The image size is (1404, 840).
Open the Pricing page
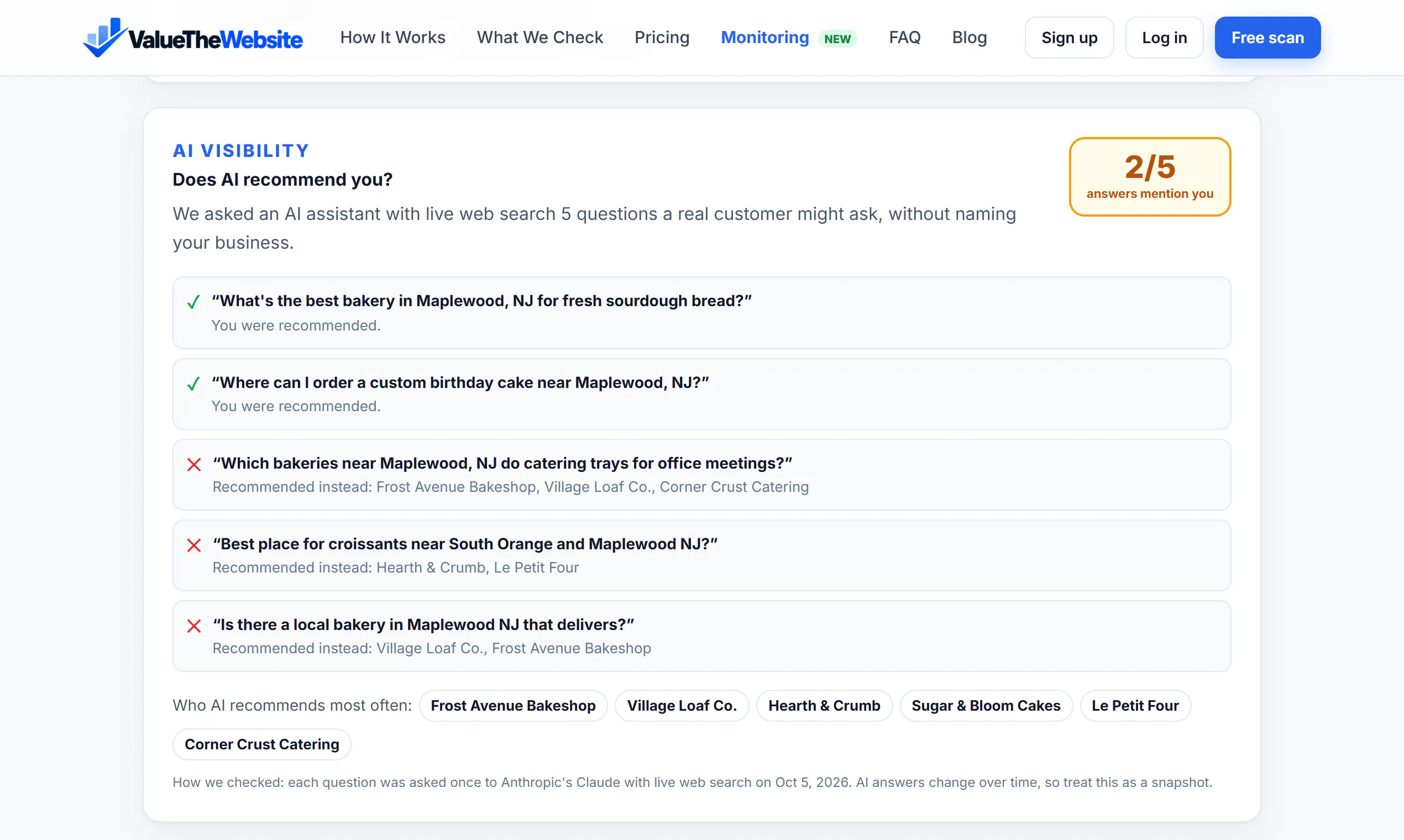(662, 38)
